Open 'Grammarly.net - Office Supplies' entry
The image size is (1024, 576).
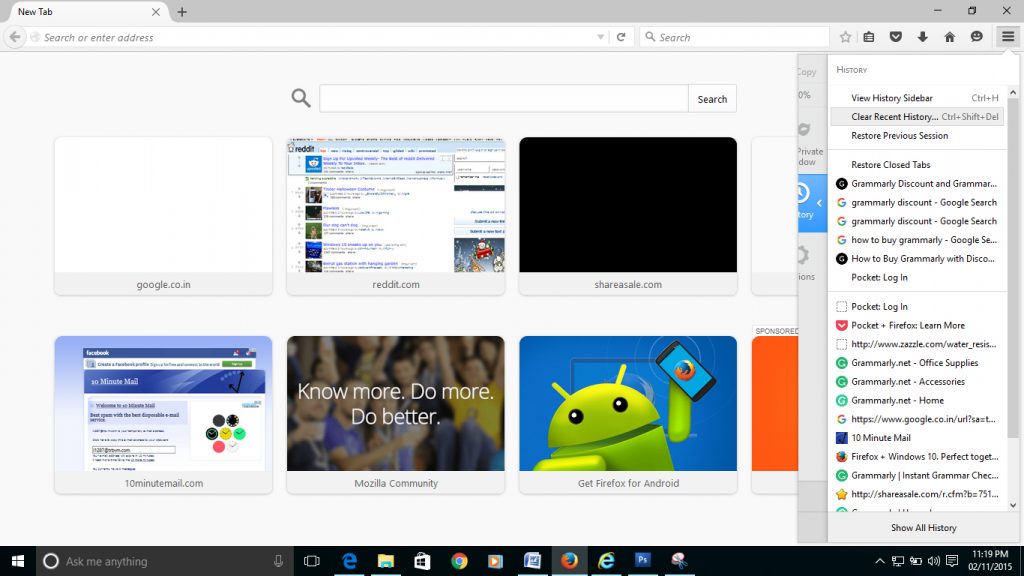(x=918, y=363)
